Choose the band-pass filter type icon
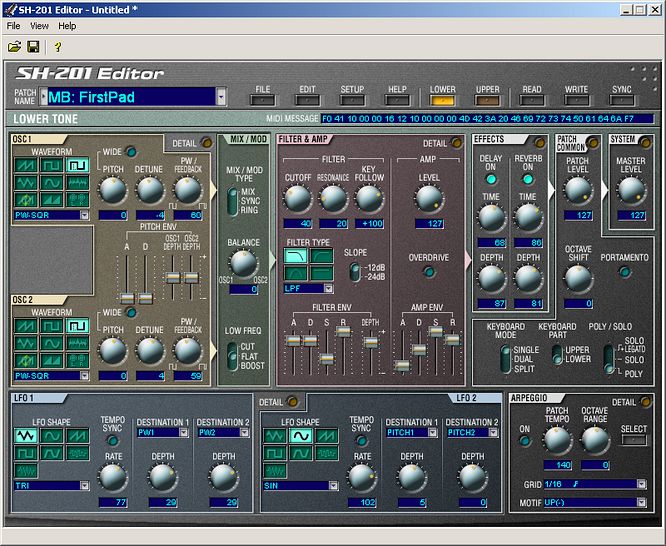This screenshot has height=546, width=666. [296, 273]
